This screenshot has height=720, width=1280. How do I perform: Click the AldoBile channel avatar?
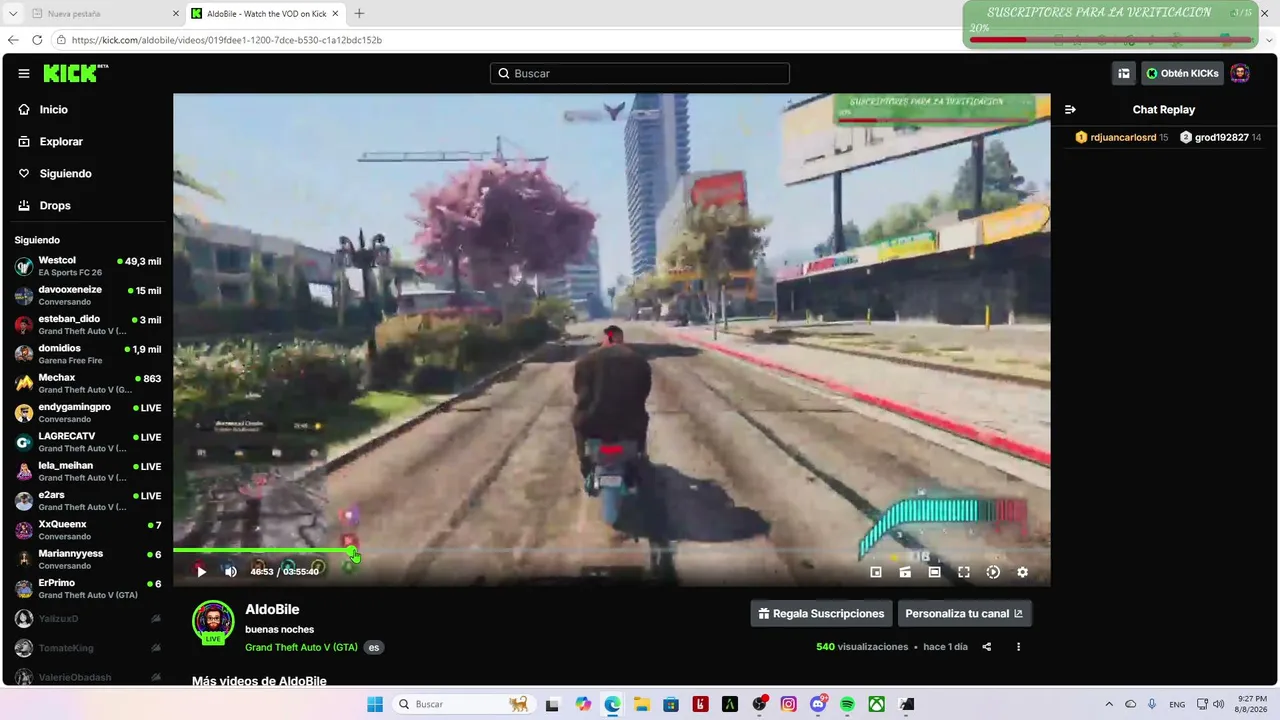pos(213,622)
